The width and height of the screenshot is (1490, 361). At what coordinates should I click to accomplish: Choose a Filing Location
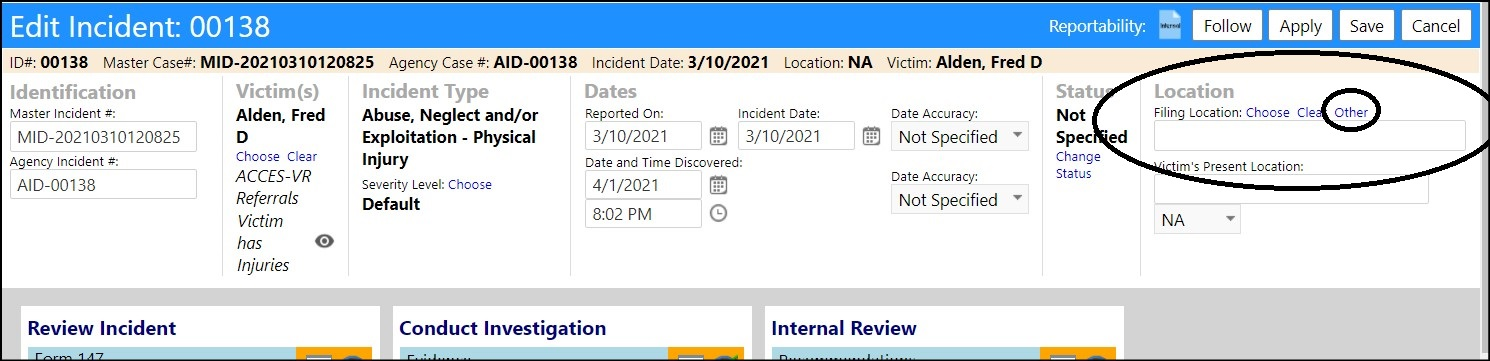[x=1268, y=112]
